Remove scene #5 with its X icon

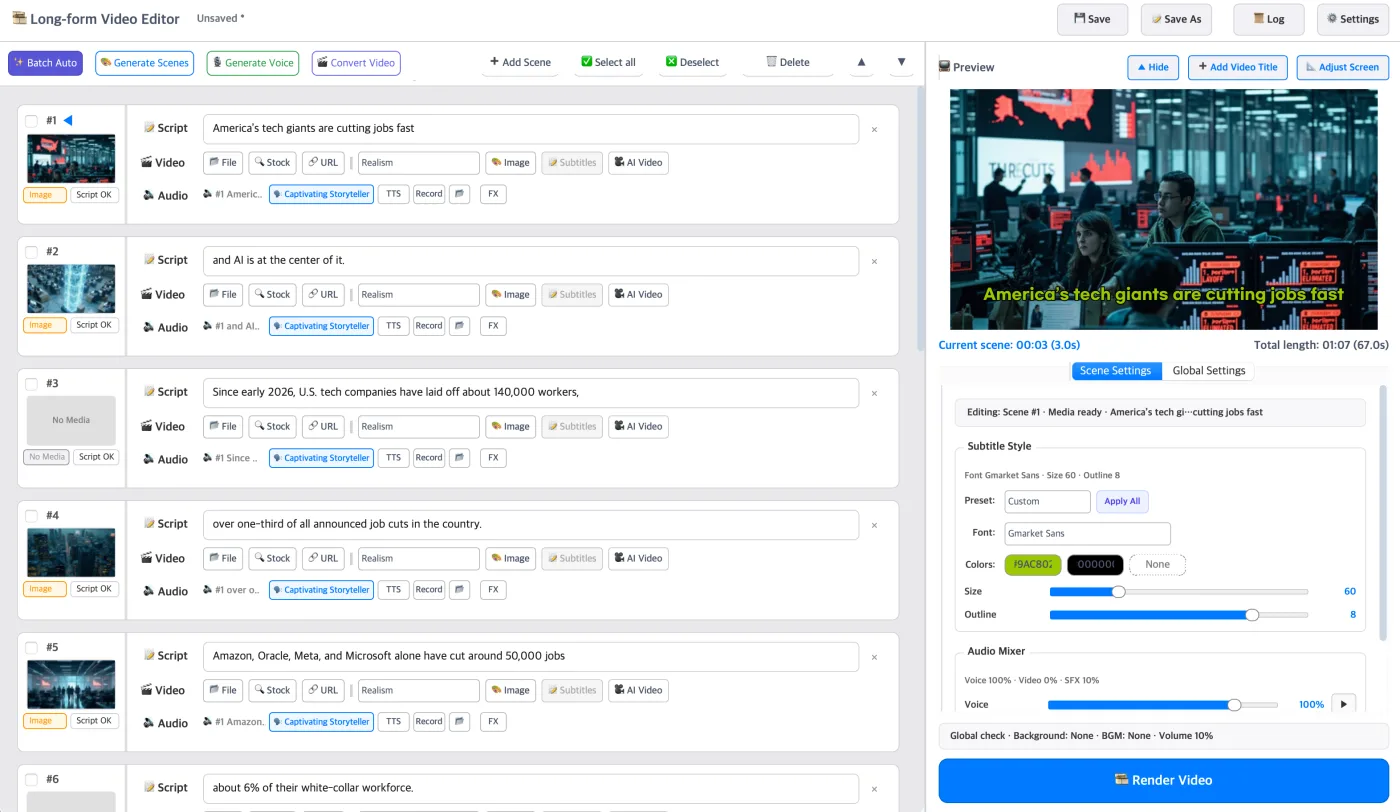pyautogui.click(x=874, y=658)
